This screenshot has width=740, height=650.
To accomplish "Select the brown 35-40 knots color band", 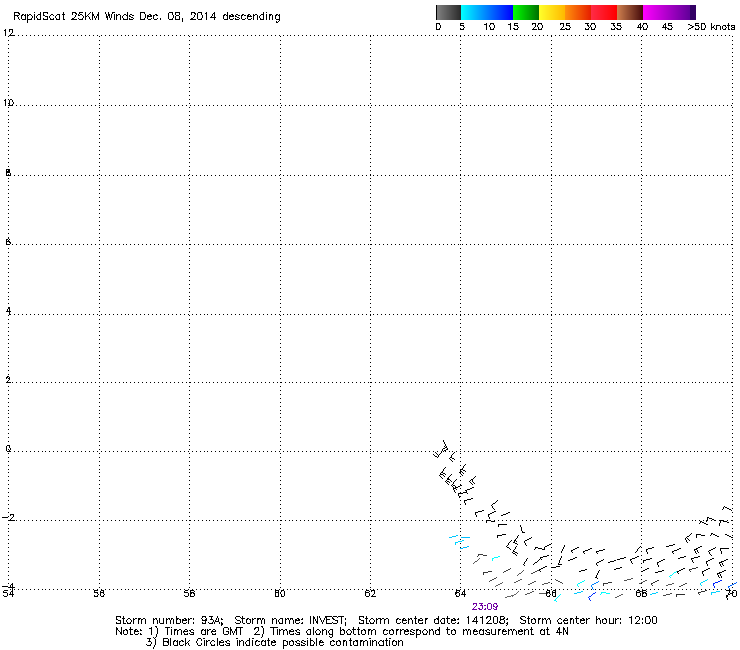I will click(x=630, y=12).
